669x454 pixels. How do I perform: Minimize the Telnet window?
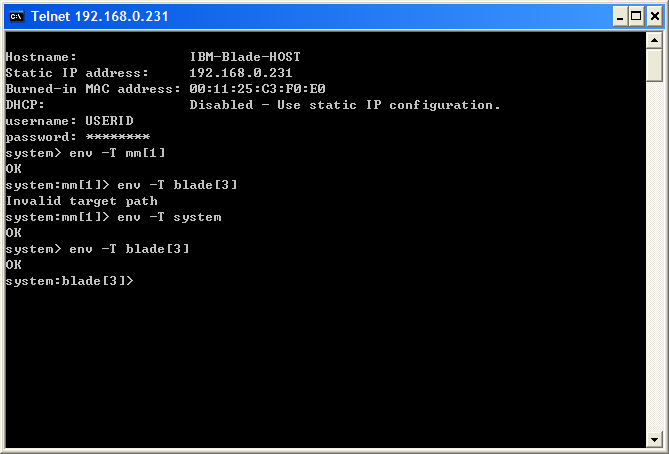pos(620,17)
